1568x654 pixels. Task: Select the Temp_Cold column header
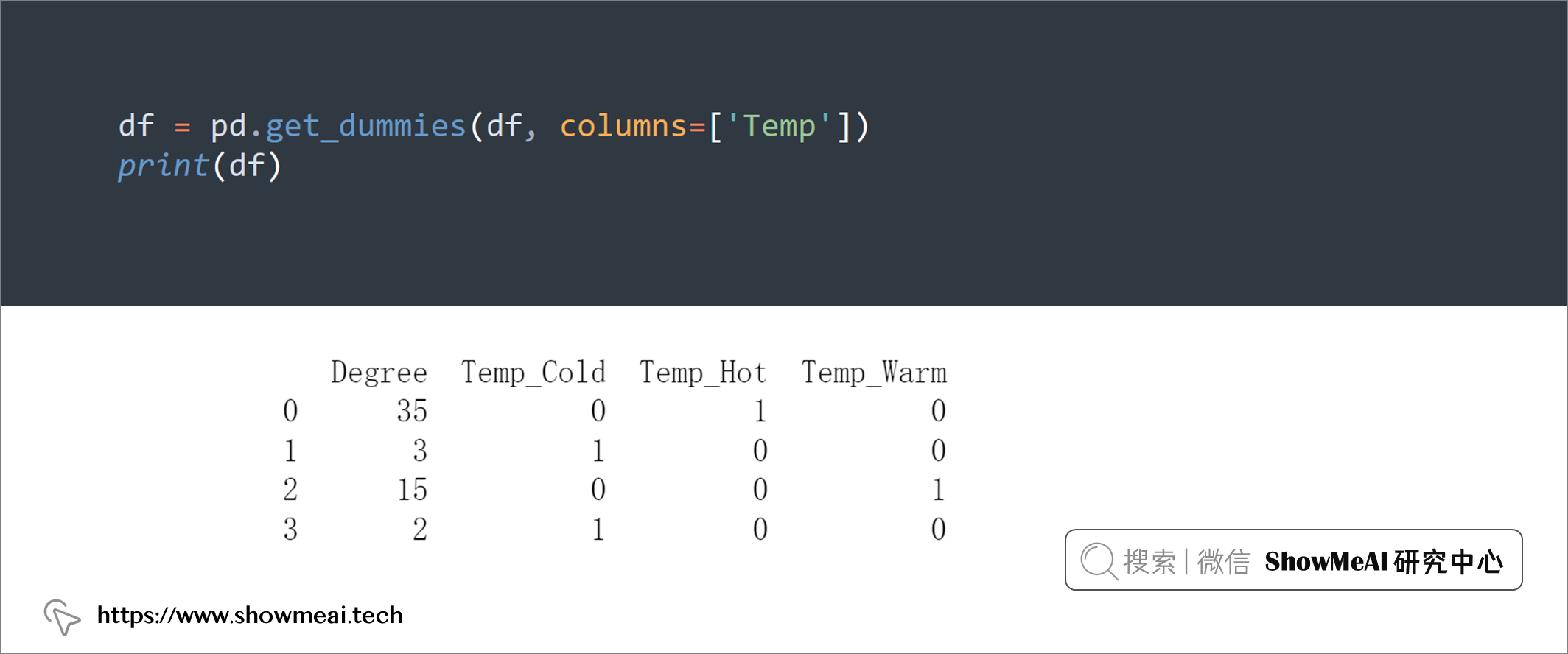click(x=533, y=373)
